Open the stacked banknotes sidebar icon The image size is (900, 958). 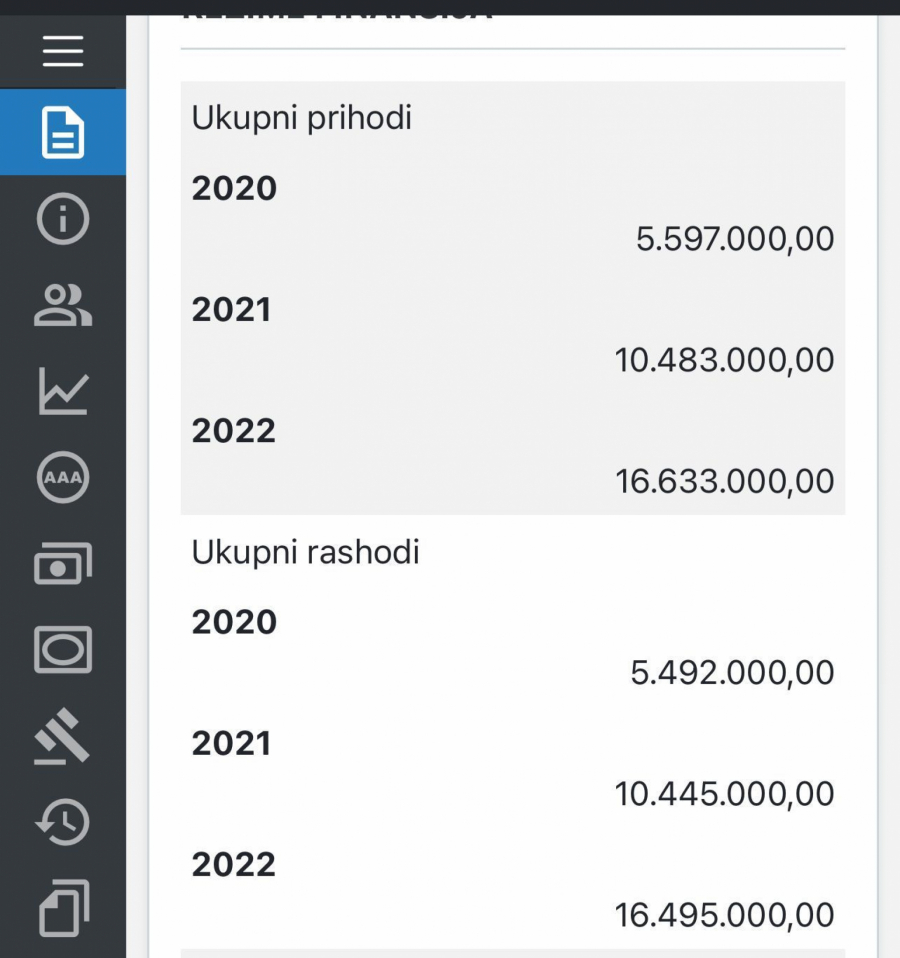[63, 564]
